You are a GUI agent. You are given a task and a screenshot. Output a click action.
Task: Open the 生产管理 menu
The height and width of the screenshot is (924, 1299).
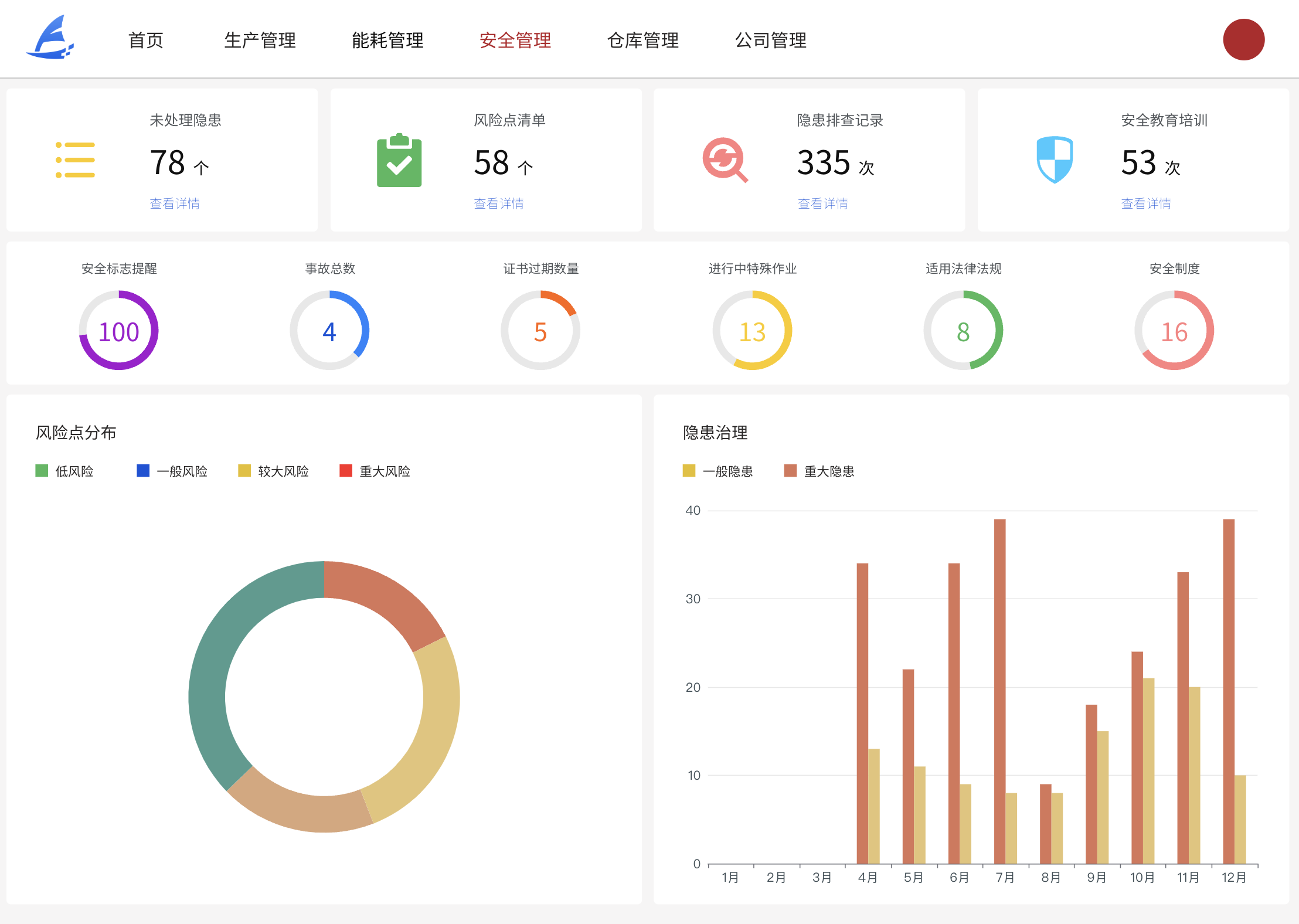click(x=260, y=40)
